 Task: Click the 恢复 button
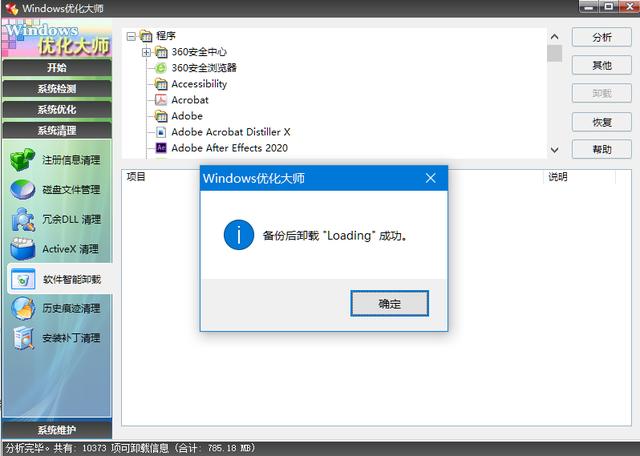tap(602, 122)
